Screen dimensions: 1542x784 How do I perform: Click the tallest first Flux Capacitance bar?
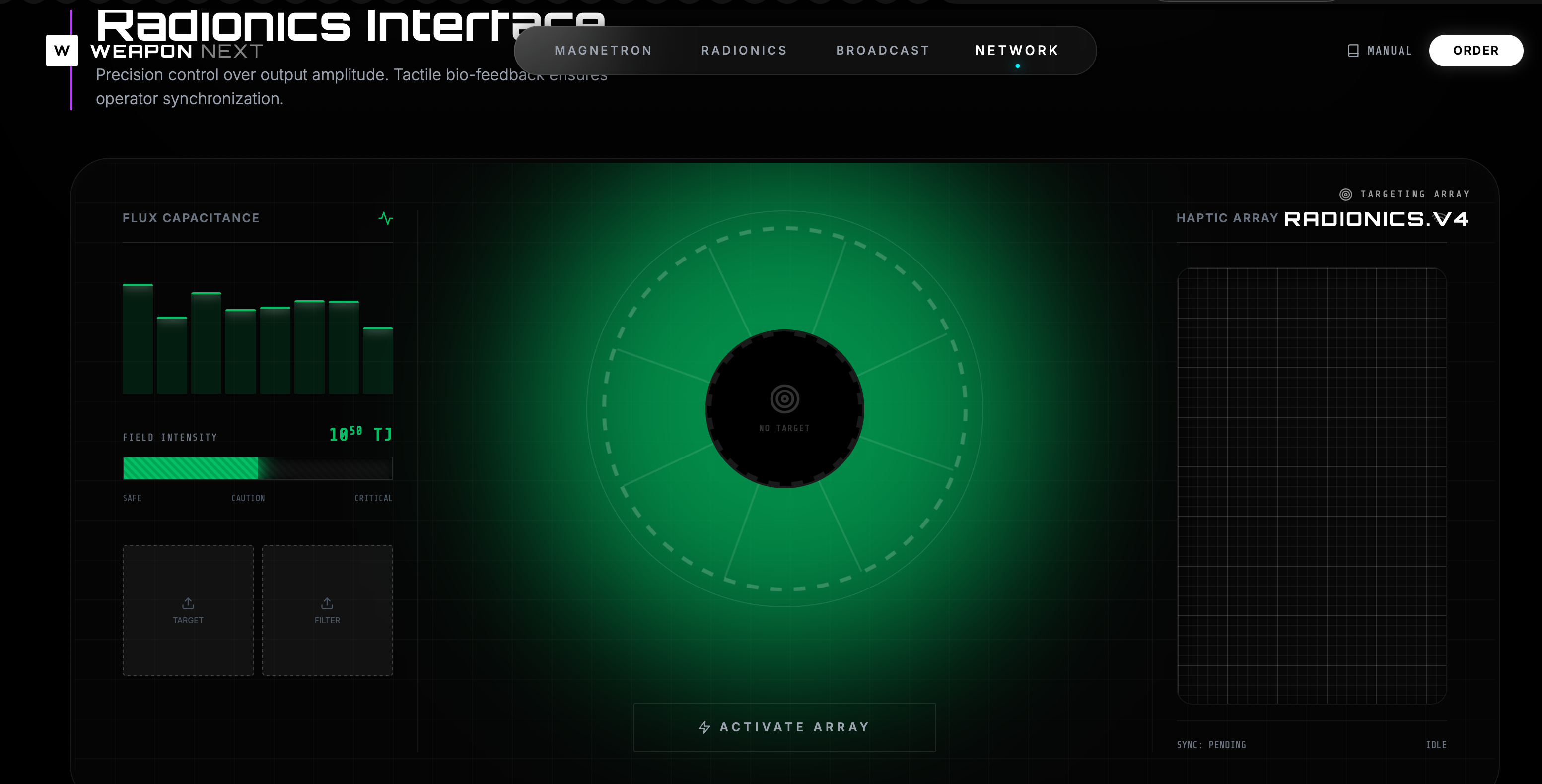[138, 339]
